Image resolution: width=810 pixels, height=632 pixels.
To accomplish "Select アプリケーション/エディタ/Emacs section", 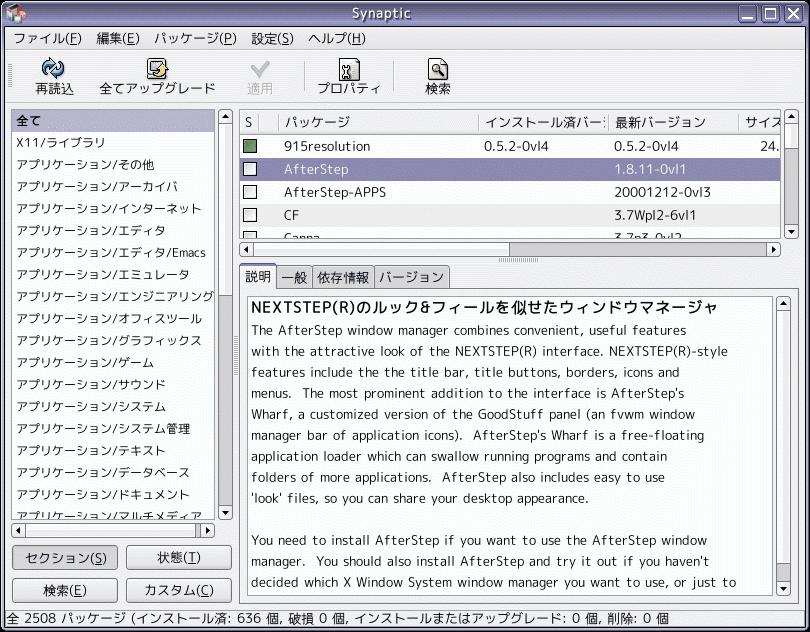I will pyautogui.click(x=113, y=253).
